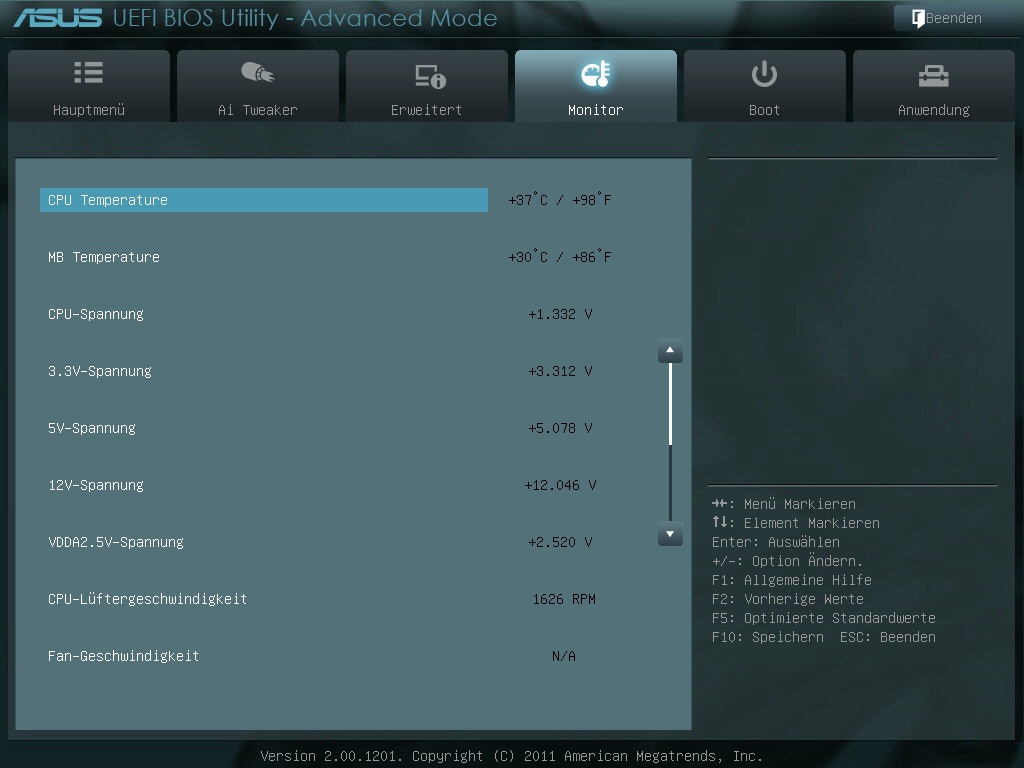The image size is (1024, 768).
Task: Click the +2.520 V value
Action: [x=560, y=542]
